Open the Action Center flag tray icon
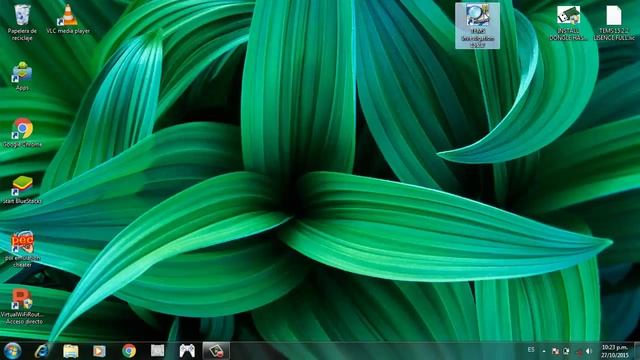Screen dimensions: 640x360 pyautogui.click(x=555, y=351)
